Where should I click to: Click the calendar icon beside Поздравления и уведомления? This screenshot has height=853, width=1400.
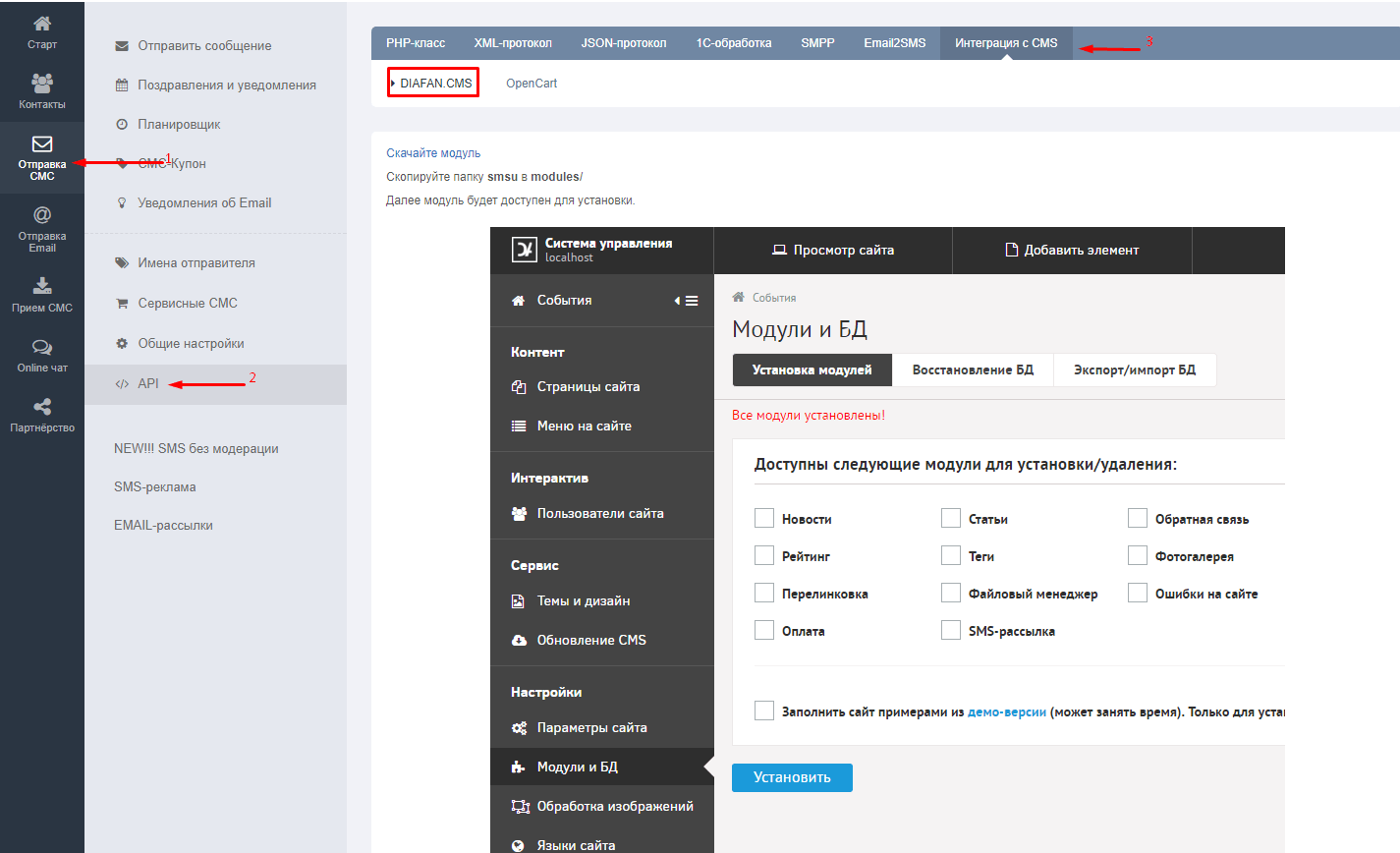pos(122,85)
